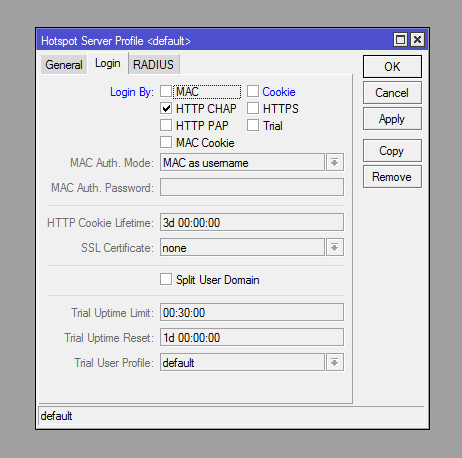Enable Cookie login checkbox
Image resolution: width=462 pixels, height=458 pixels.
[x=253, y=91]
